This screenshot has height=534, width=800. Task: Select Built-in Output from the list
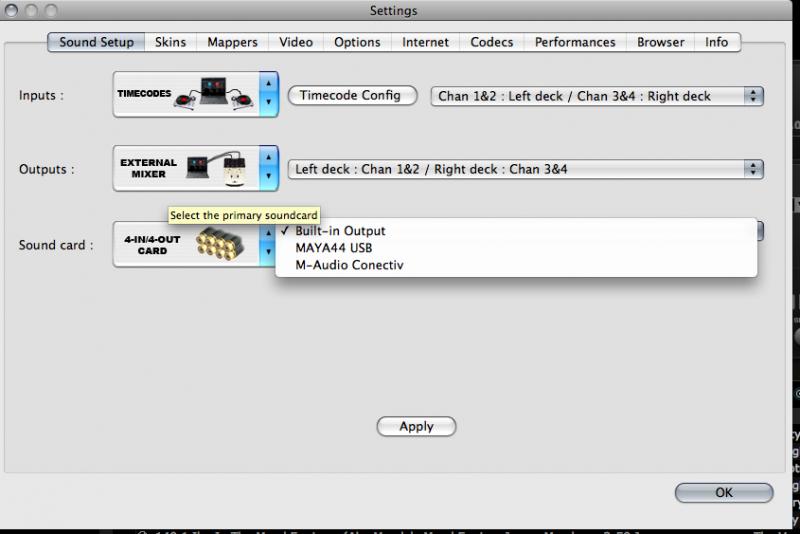[340, 231]
